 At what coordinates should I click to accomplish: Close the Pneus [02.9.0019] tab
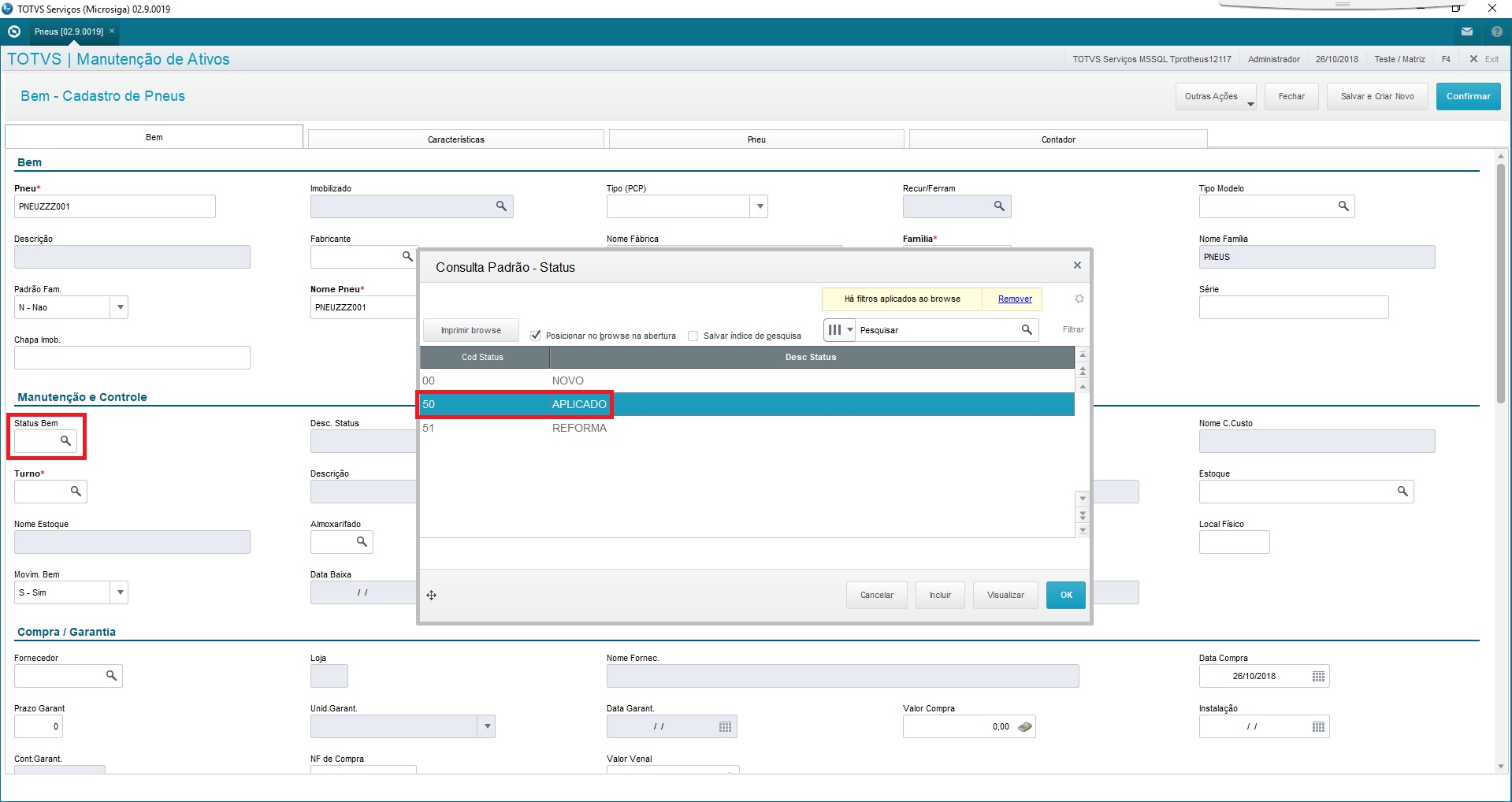click(x=112, y=32)
